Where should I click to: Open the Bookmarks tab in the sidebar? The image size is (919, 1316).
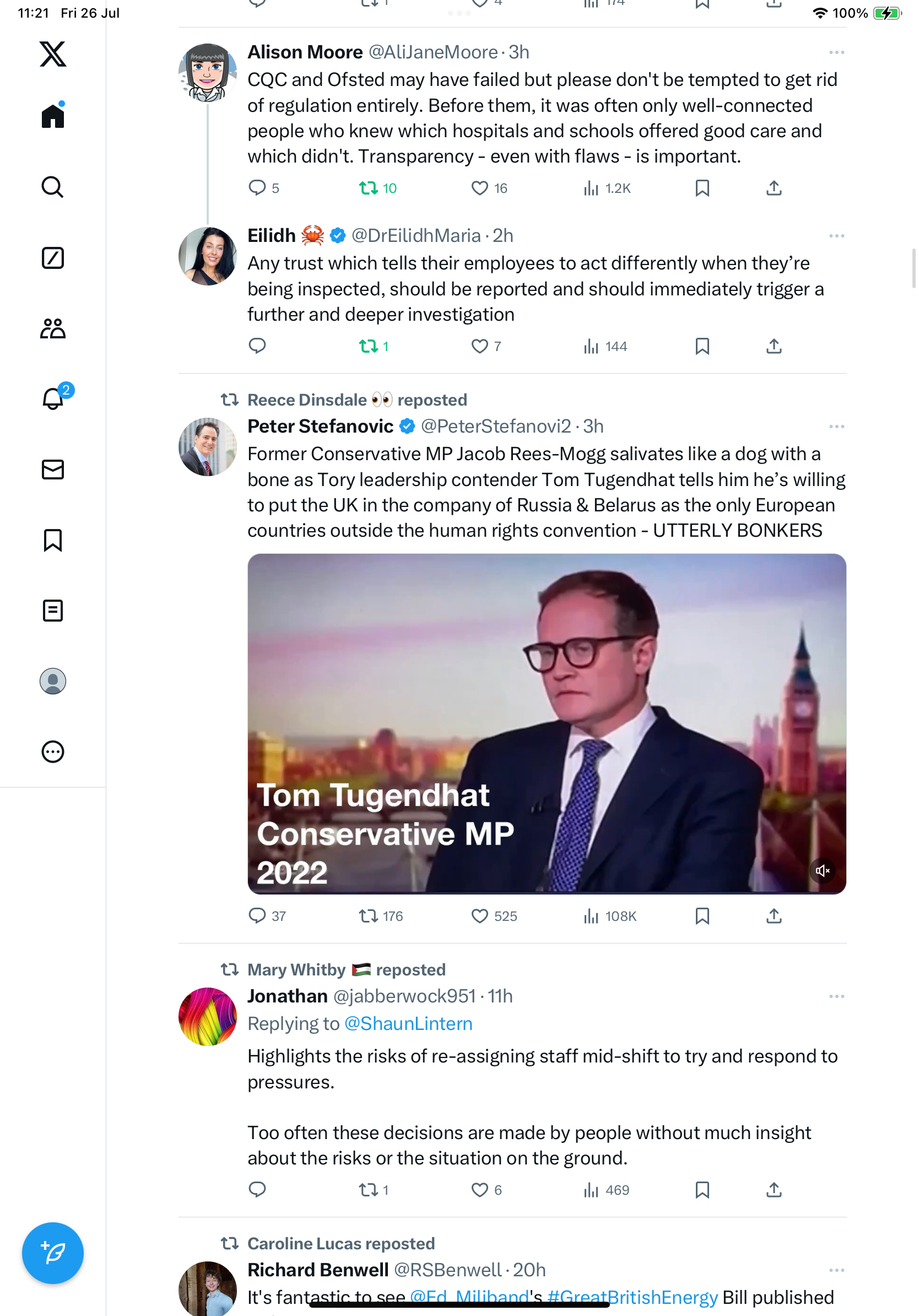tap(53, 540)
